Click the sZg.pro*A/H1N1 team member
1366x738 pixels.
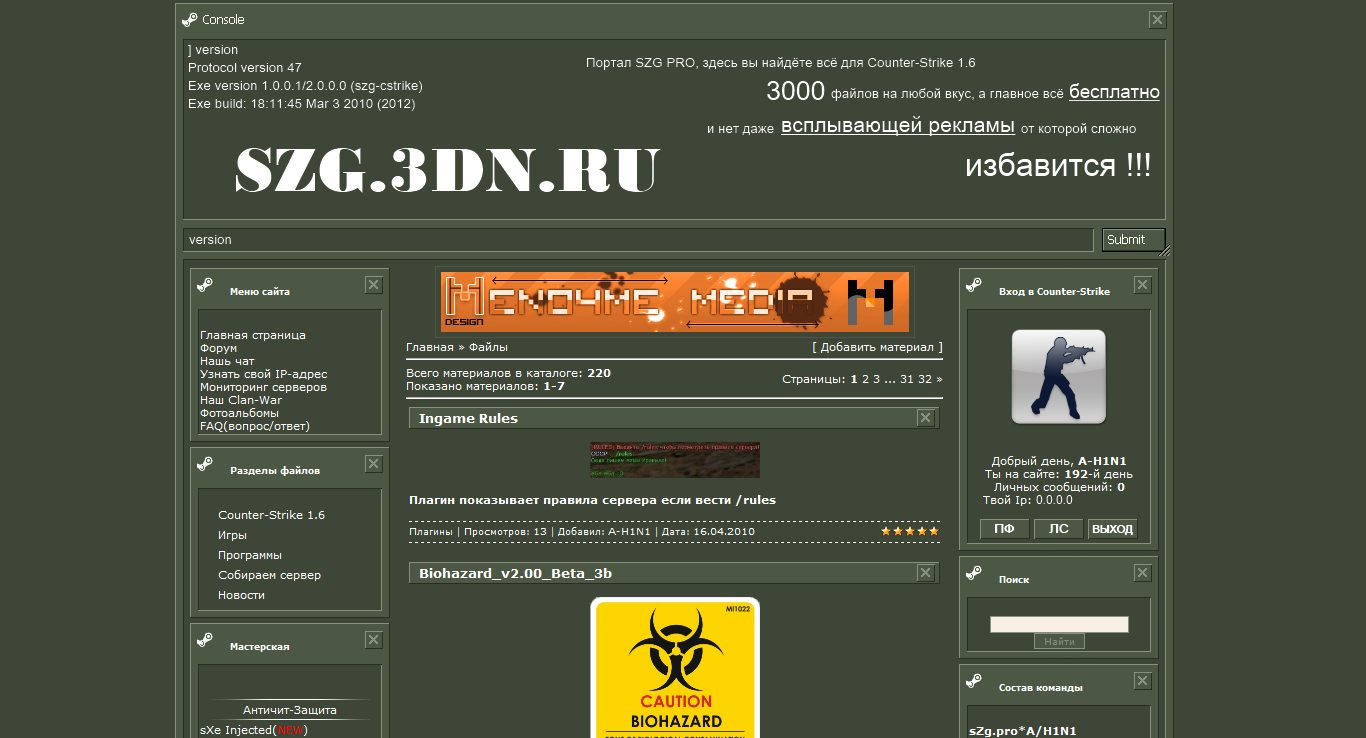point(1022,731)
